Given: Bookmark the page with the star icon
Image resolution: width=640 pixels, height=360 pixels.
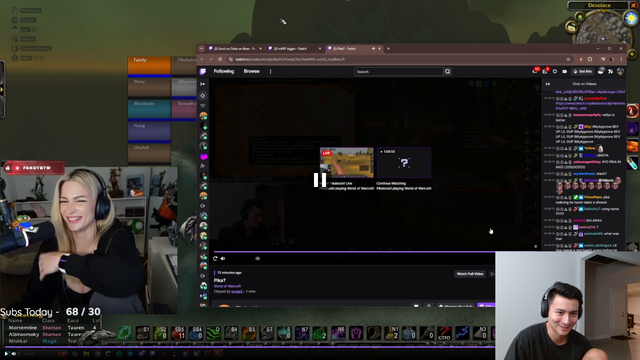Looking at the screenshot, I should pyautogui.click(x=568, y=59).
